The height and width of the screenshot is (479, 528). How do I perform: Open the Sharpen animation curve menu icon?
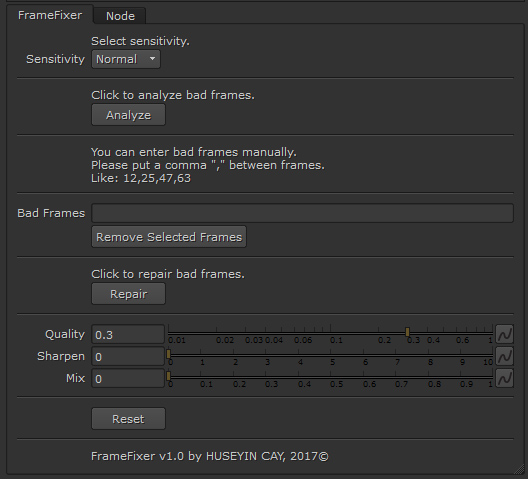point(504,356)
